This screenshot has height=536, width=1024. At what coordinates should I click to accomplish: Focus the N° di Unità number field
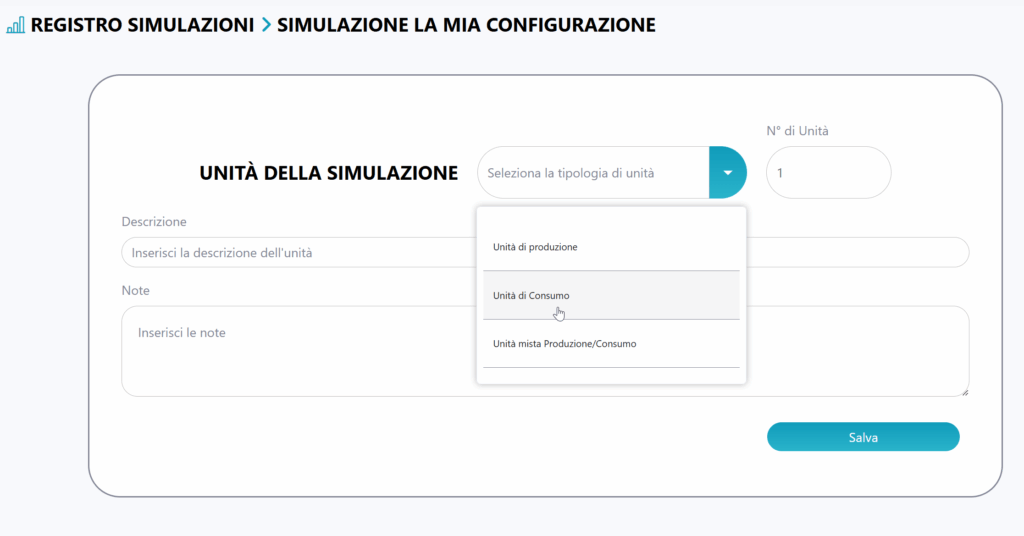[x=828, y=173]
